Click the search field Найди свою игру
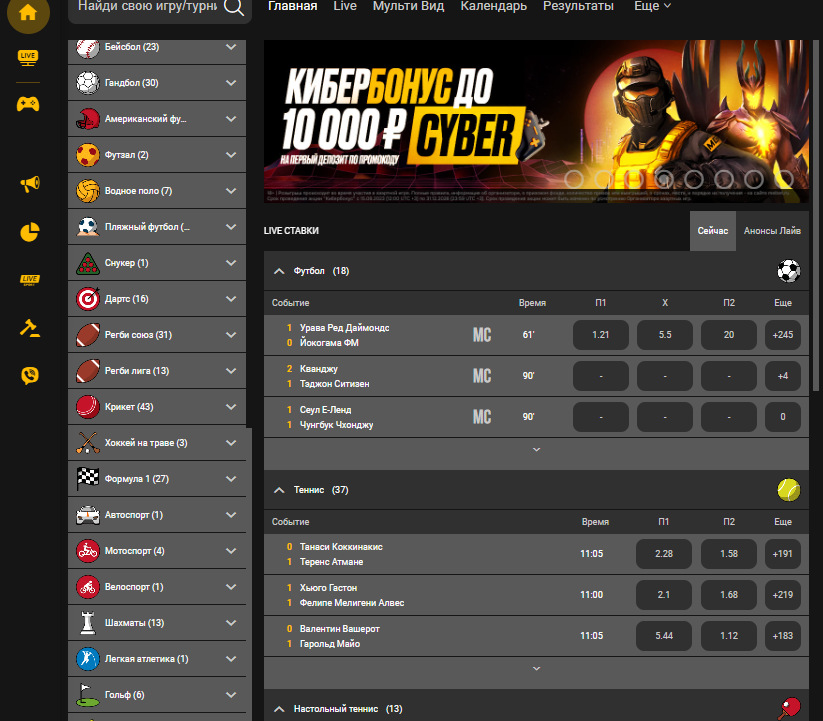Image resolution: width=823 pixels, height=721 pixels. tap(147, 7)
